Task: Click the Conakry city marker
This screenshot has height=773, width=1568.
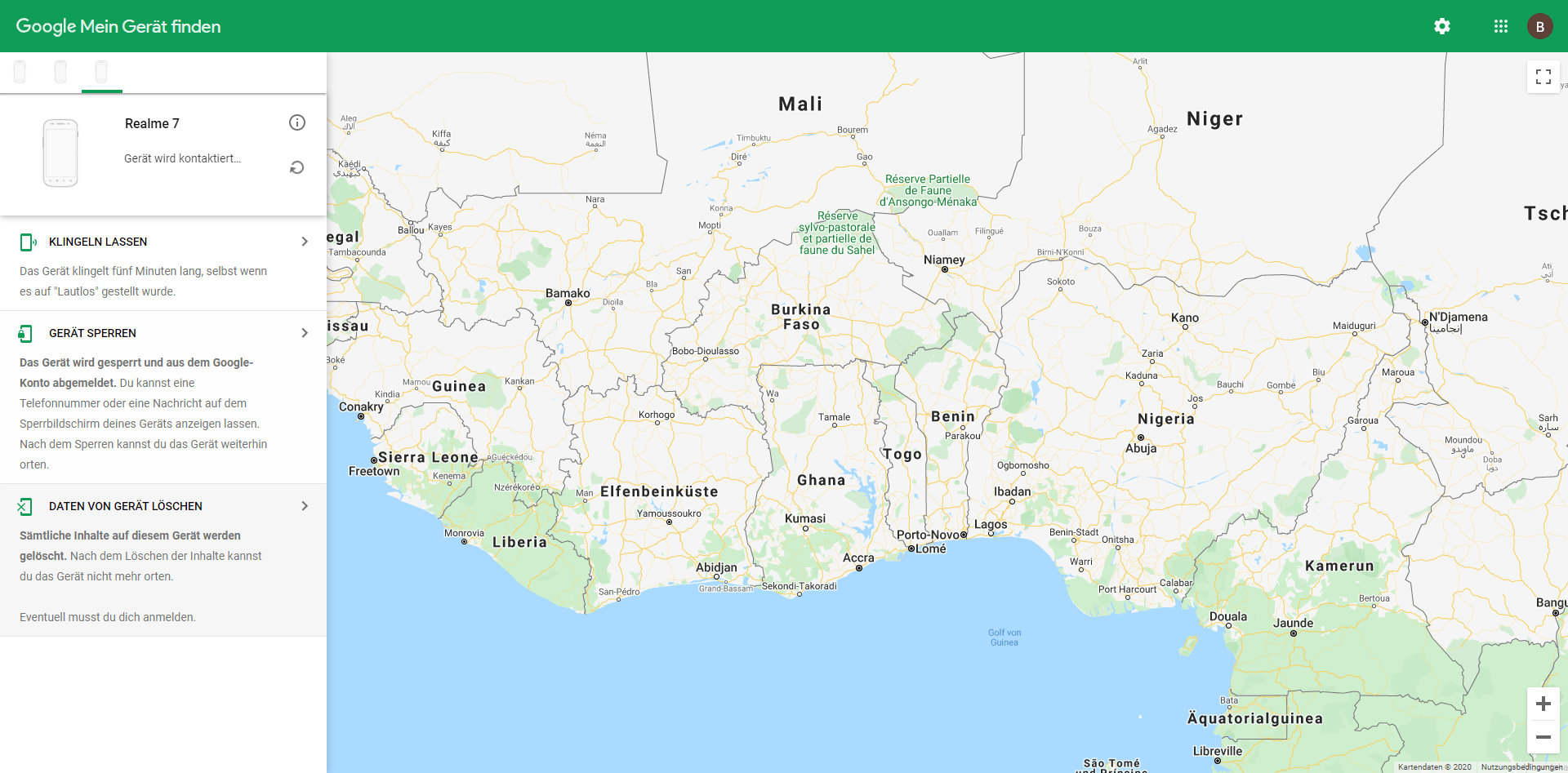Action: click(361, 416)
